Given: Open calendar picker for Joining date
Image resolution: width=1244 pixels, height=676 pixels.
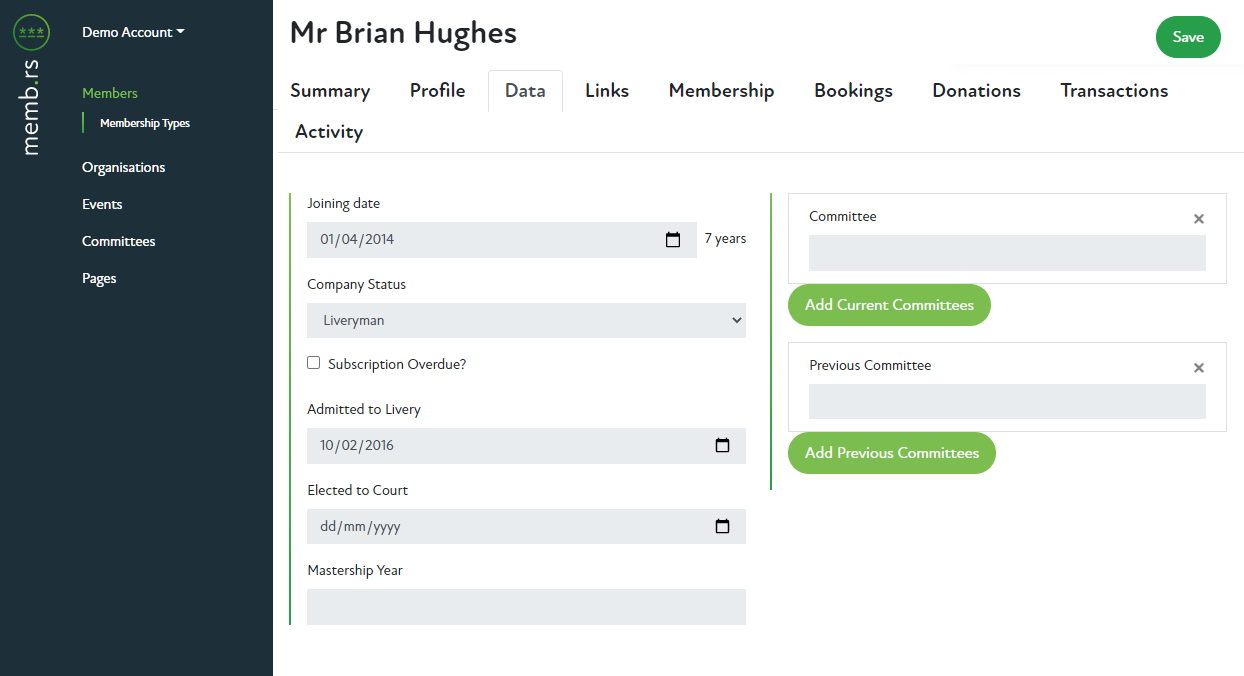Looking at the screenshot, I should [x=673, y=240].
